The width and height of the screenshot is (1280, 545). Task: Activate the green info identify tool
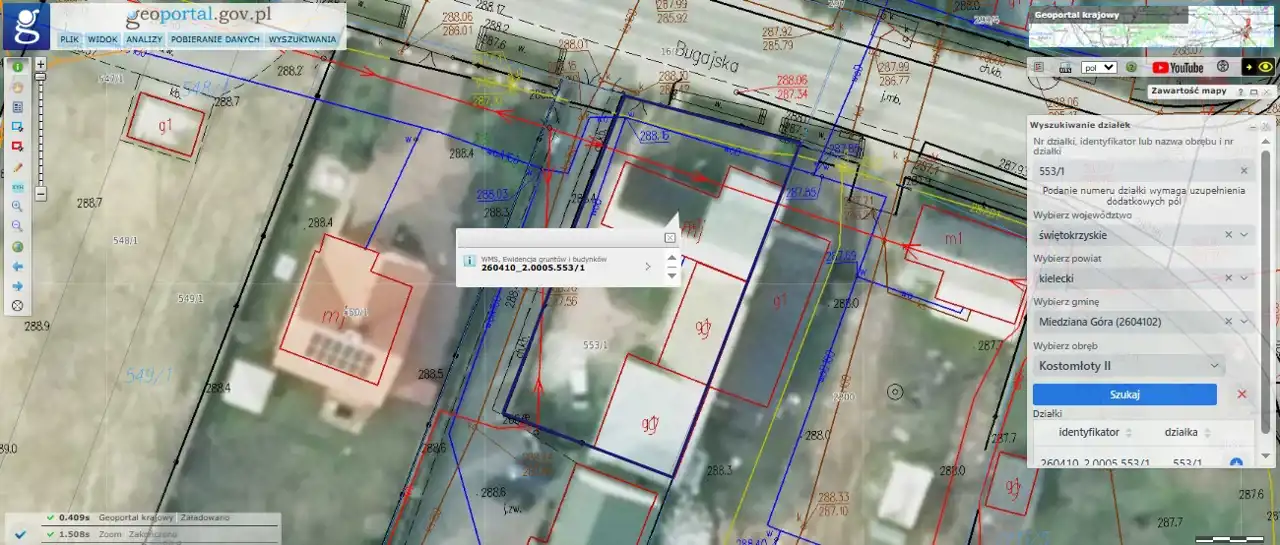[x=17, y=65]
